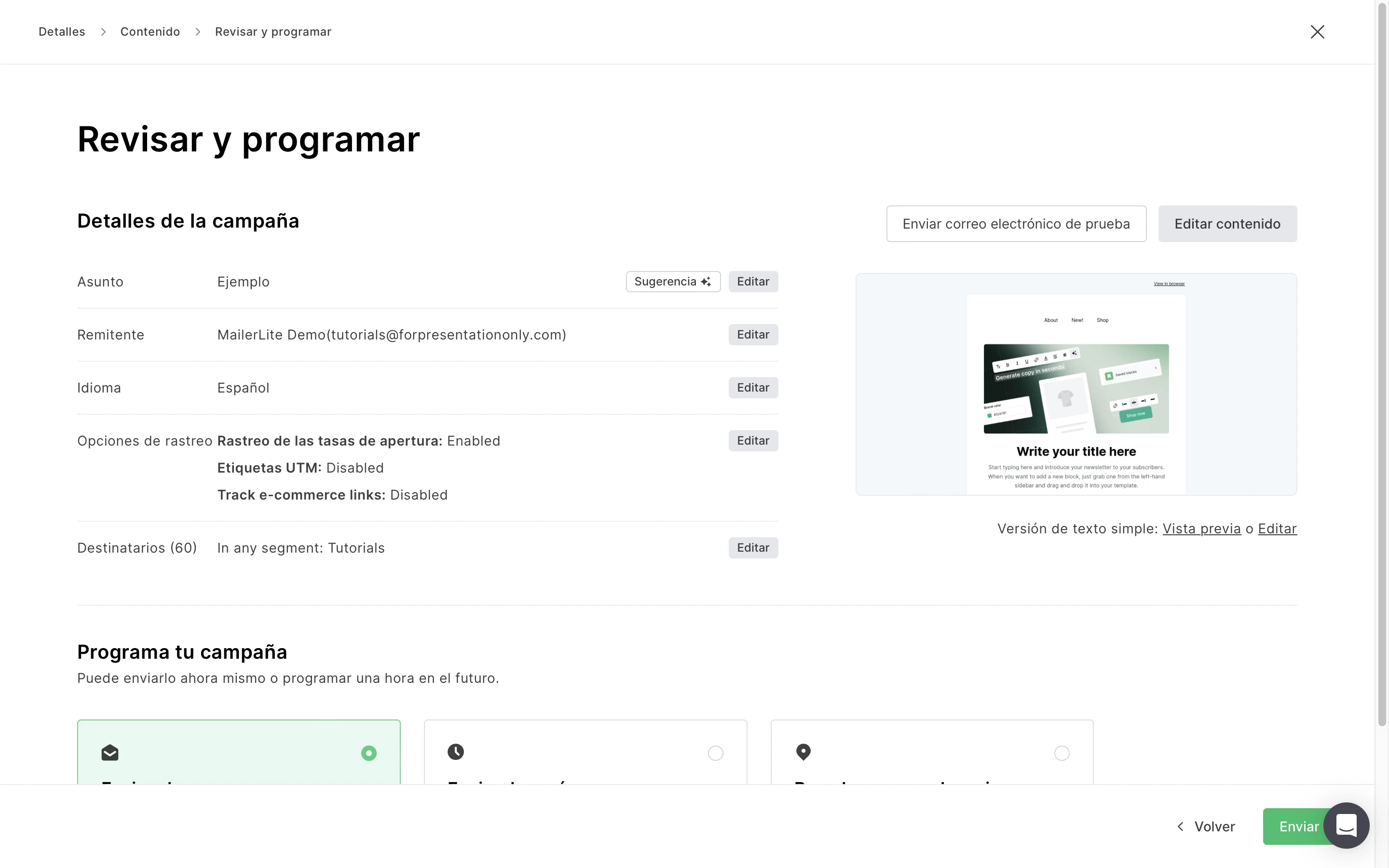Click the chevron after Contenido breadcrumb

click(198, 32)
